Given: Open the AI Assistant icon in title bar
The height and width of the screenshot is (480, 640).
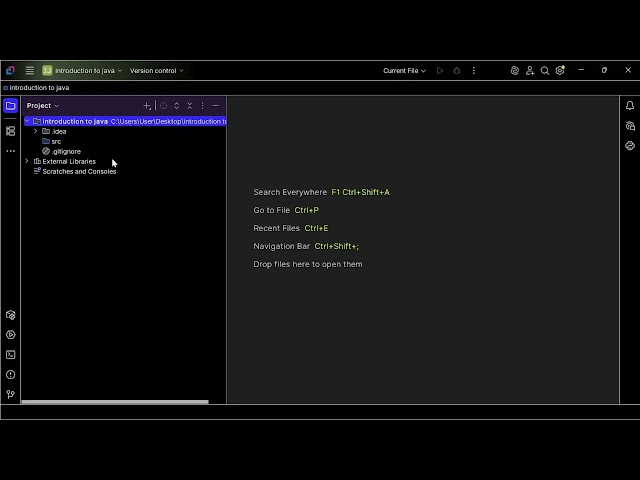Looking at the screenshot, I should pyautogui.click(x=515, y=71).
